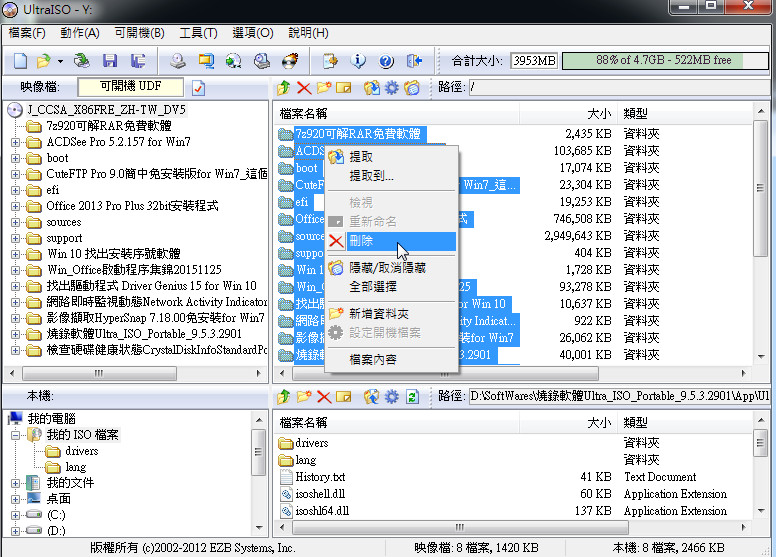Image resolution: width=776 pixels, height=557 pixels.
Task: Open the 選項(O) menu
Action: point(253,33)
